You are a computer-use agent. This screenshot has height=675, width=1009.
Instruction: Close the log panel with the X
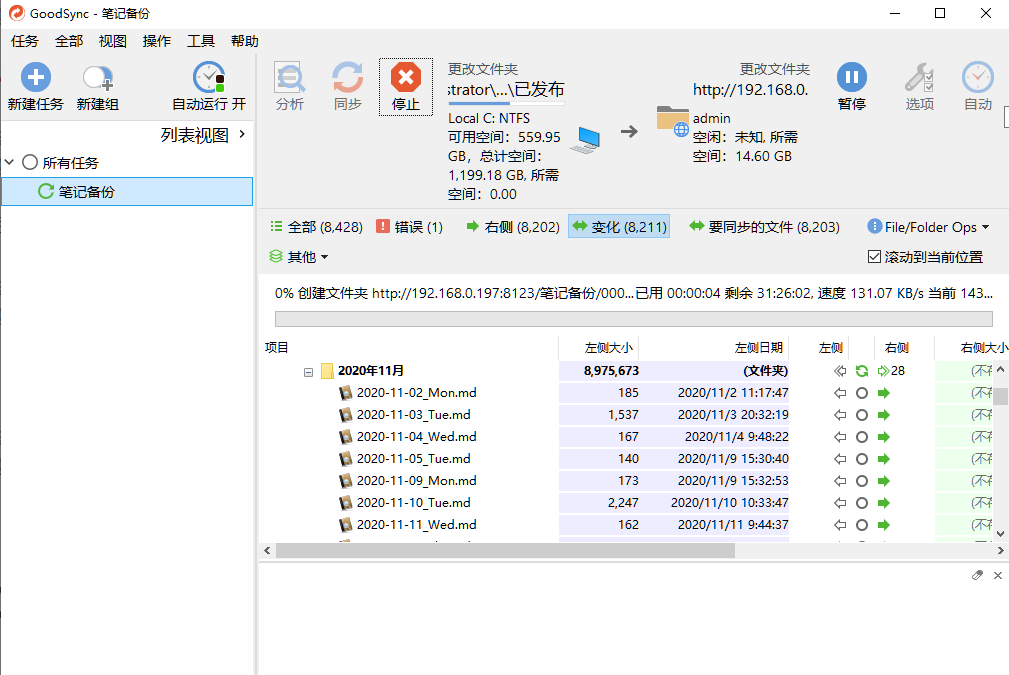tap(997, 575)
